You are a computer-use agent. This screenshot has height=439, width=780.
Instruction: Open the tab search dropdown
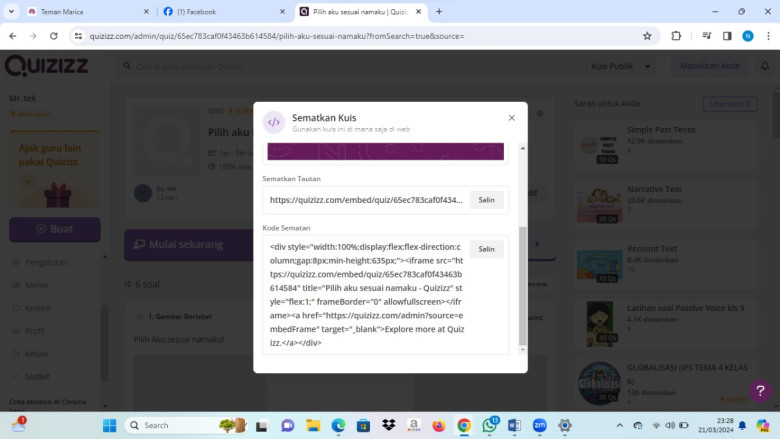(11, 11)
